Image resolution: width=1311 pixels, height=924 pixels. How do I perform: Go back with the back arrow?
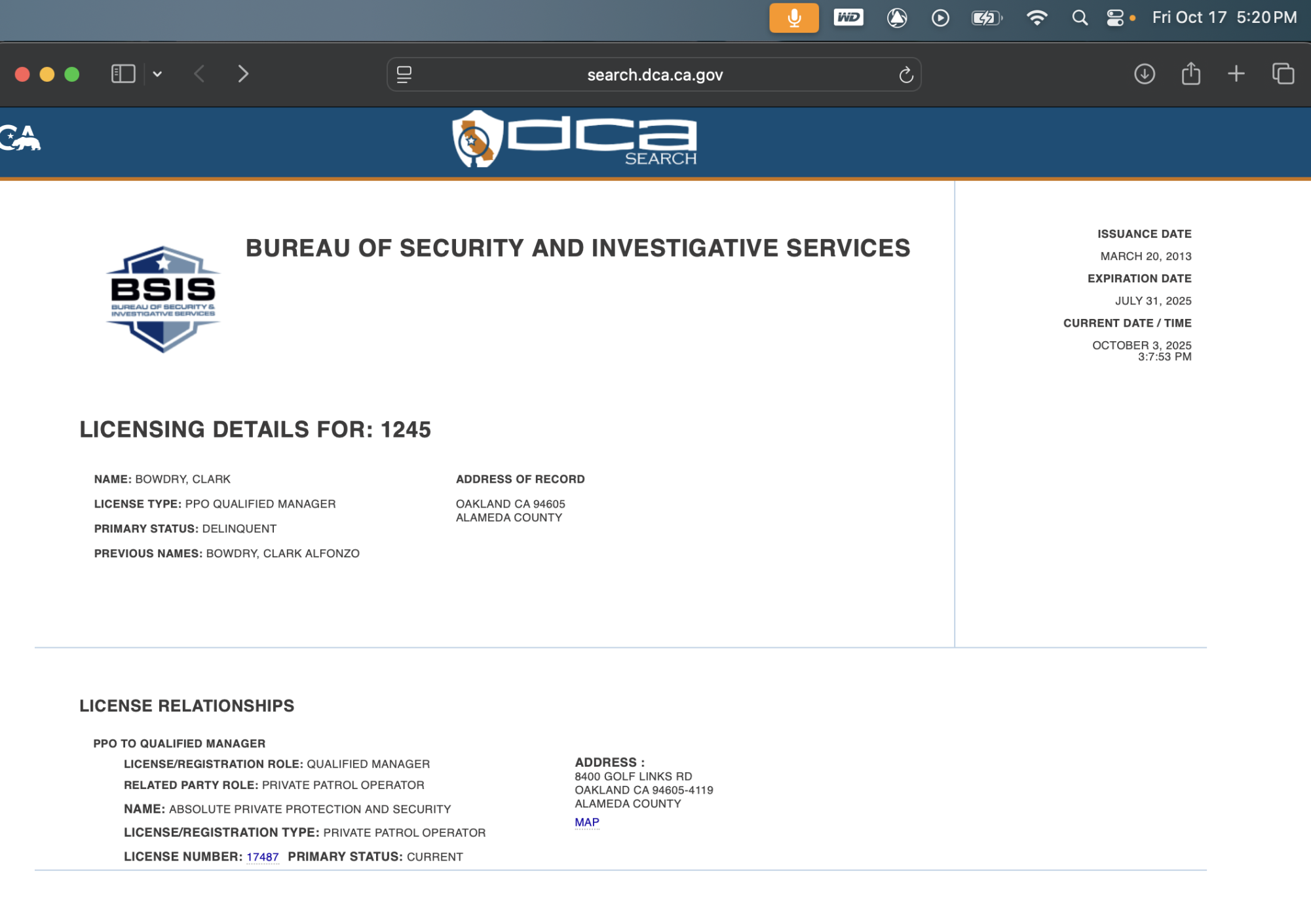[200, 74]
